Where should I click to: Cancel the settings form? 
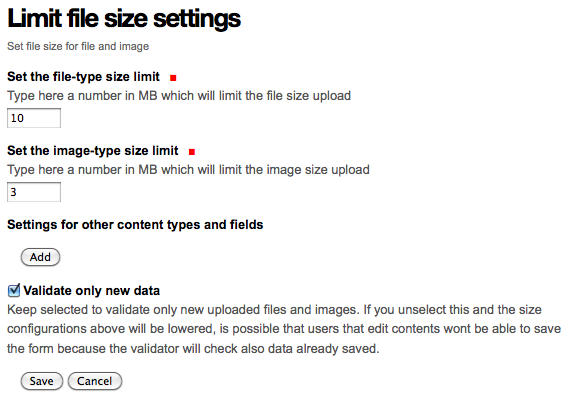95,381
